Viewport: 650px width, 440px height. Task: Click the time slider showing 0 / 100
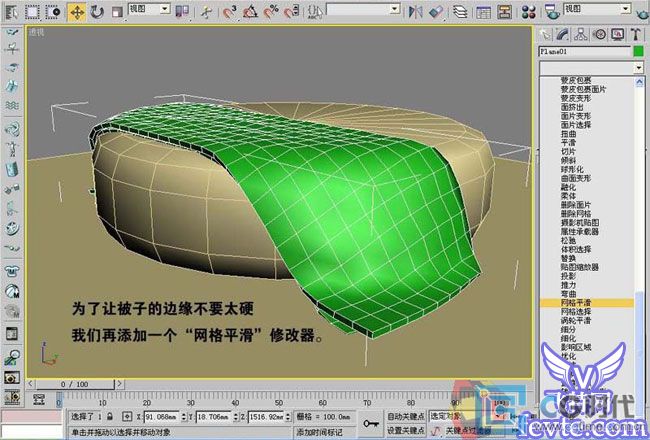74,384
